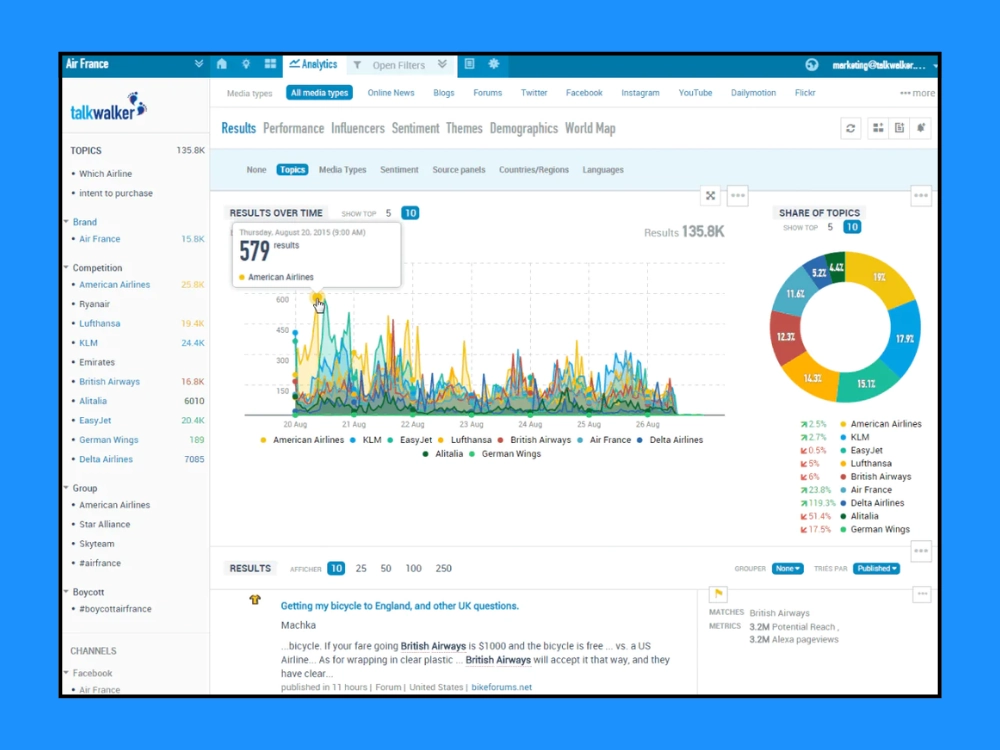Select Star Alliance topic in sidebar
Image resolution: width=1000 pixels, height=750 pixels.
pos(105,524)
